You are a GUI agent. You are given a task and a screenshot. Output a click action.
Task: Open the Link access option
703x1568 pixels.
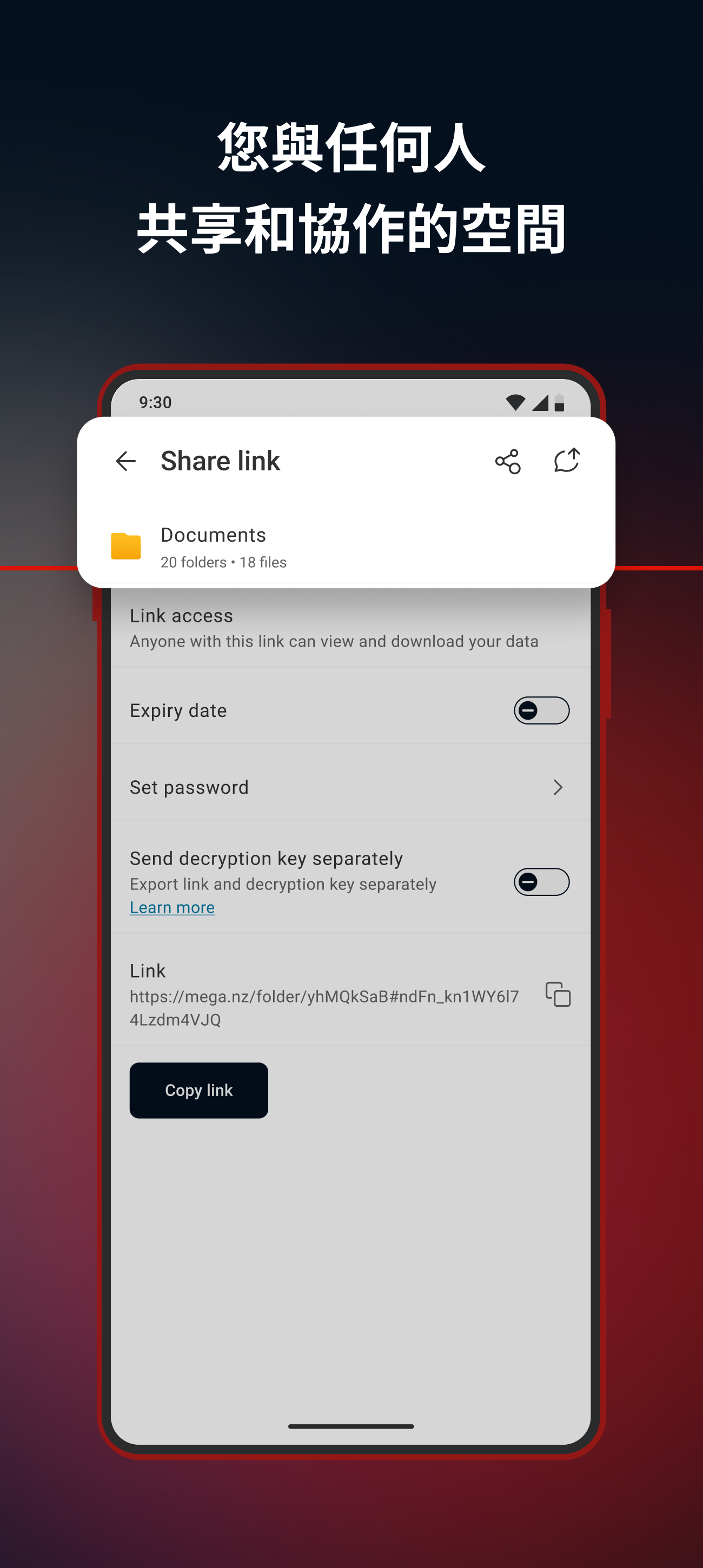pyautogui.click(x=350, y=628)
